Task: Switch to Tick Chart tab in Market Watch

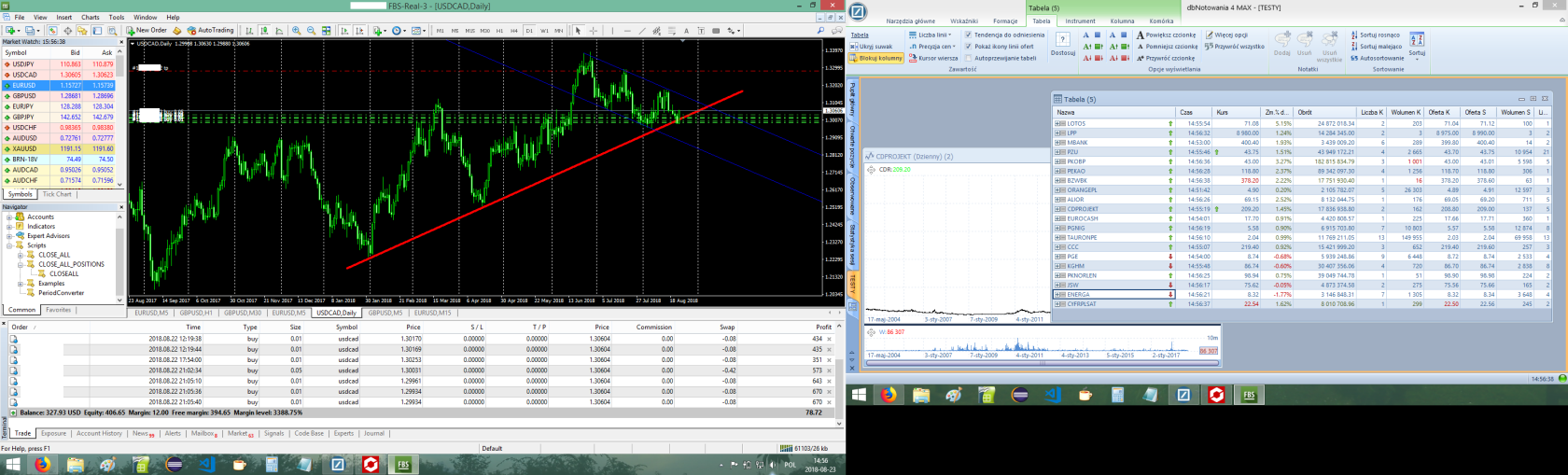Action: tap(57, 194)
